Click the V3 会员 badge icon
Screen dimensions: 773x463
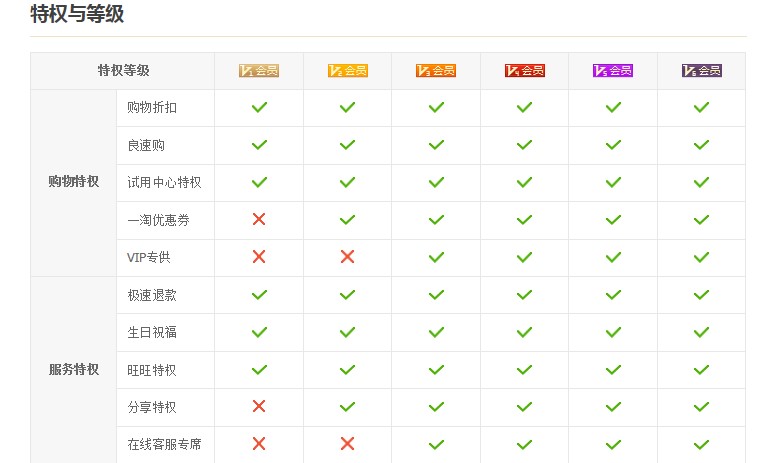click(x=436, y=71)
